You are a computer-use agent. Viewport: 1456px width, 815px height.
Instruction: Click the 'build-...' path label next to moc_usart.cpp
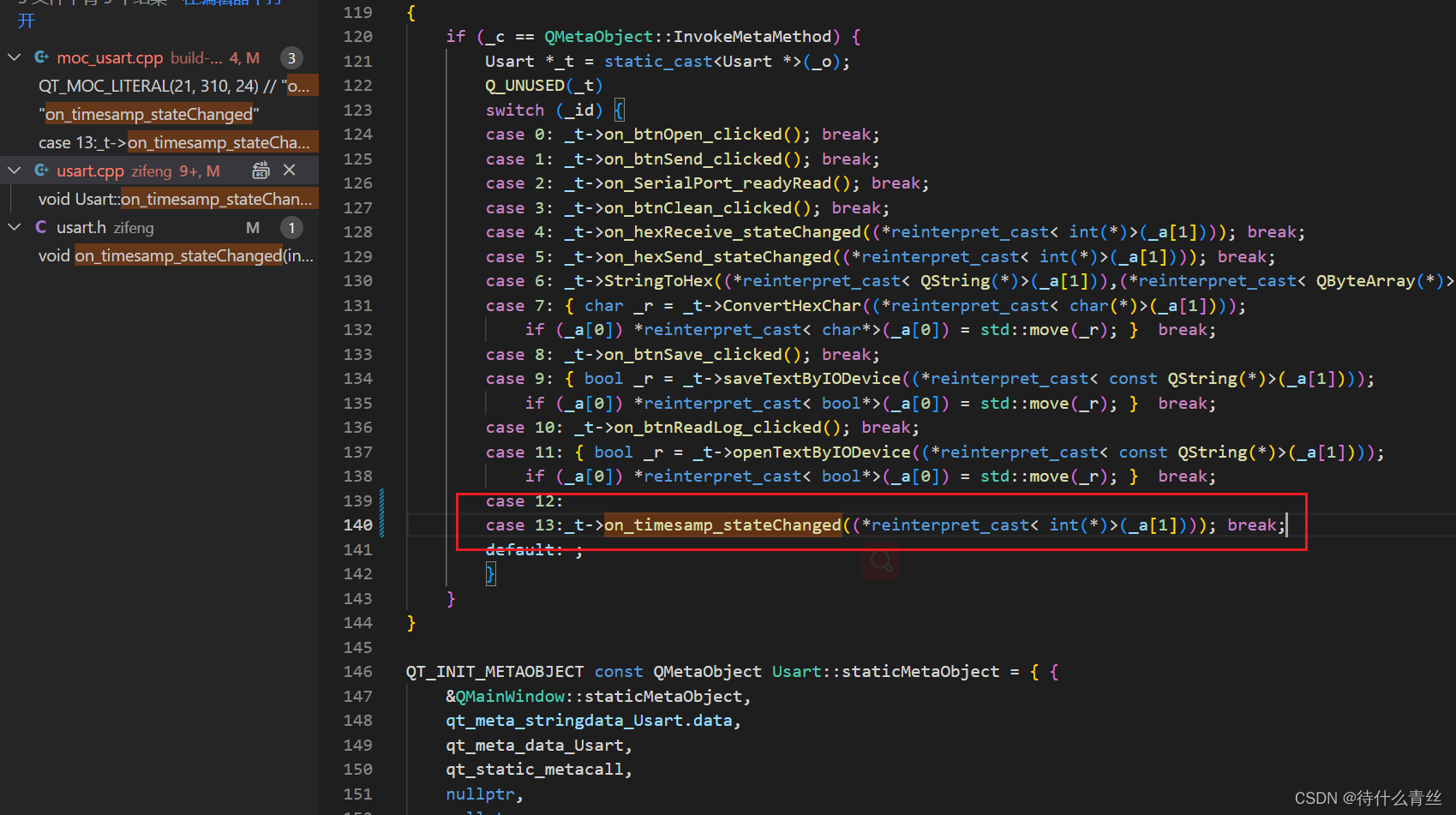coord(196,57)
